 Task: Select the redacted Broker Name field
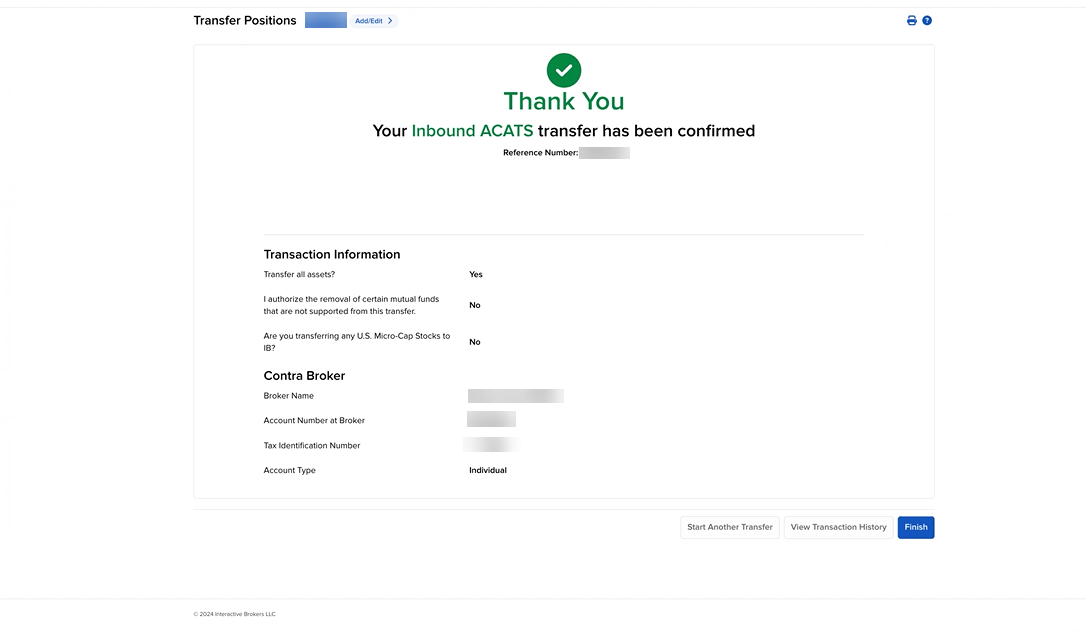[515, 395]
